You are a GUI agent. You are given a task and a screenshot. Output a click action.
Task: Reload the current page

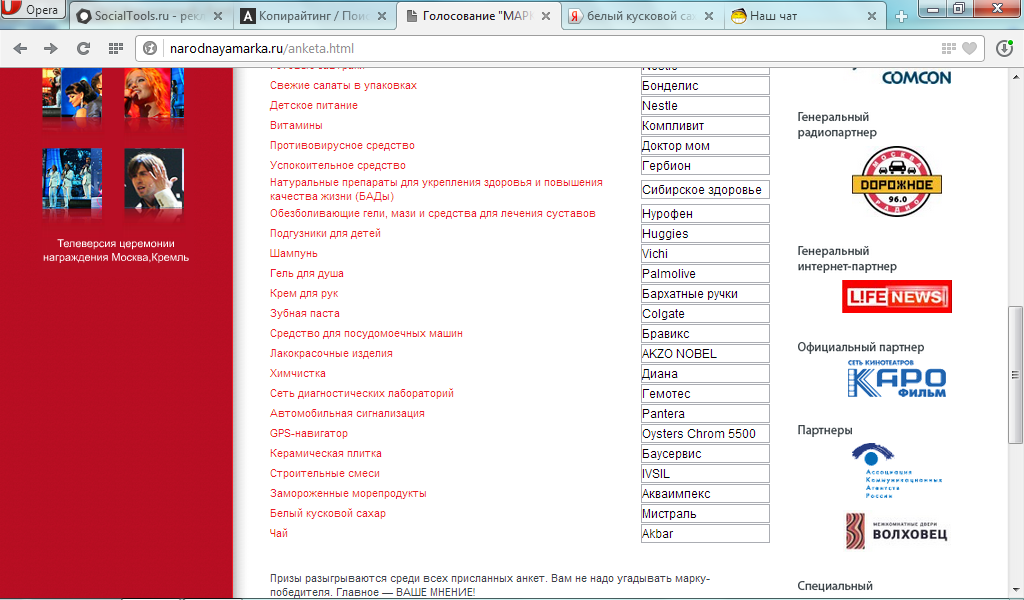pyautogui.click(x=83, y=48)
